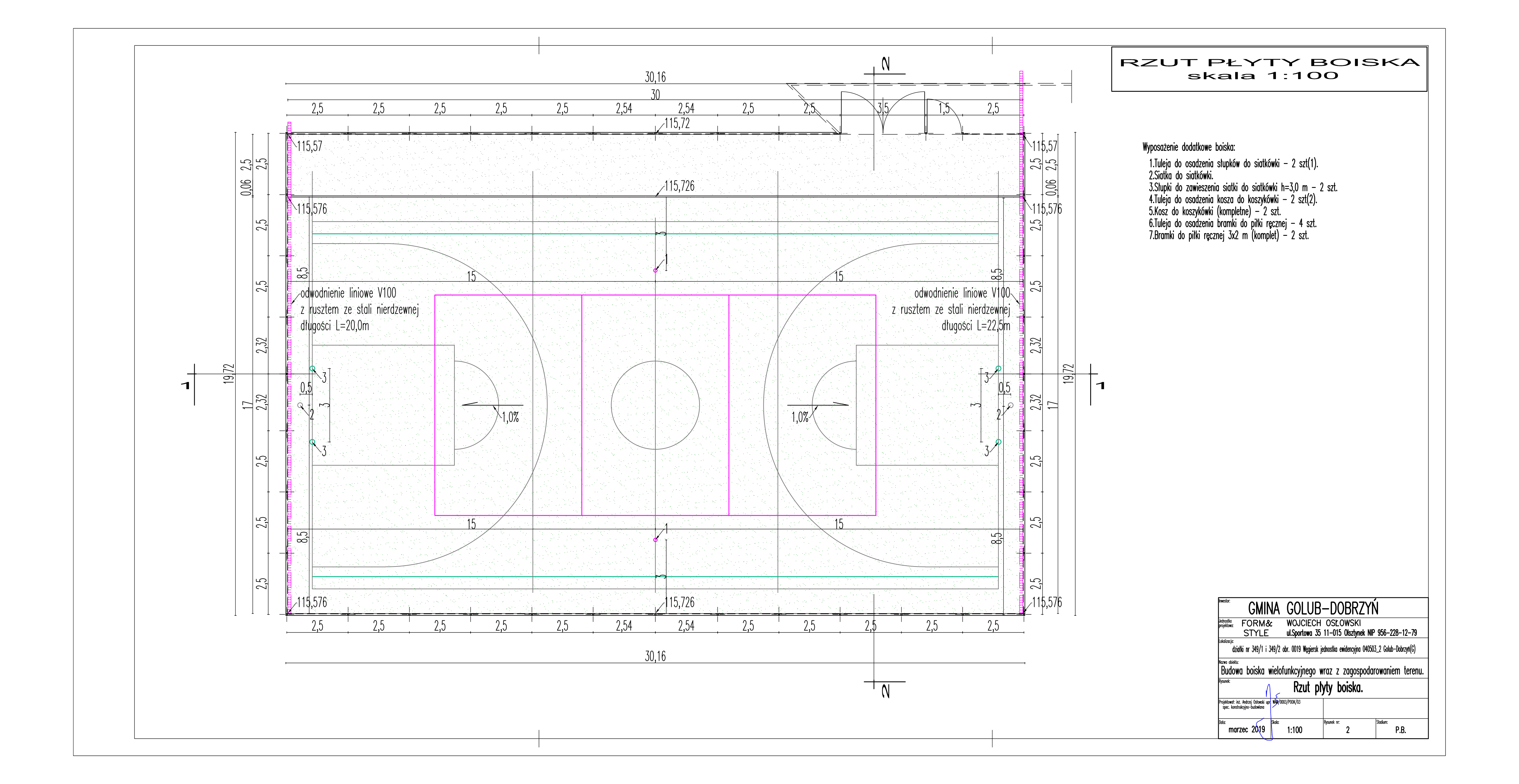
Task: Click scale value '1:100' in the title block
Action: coord(1294,730)
